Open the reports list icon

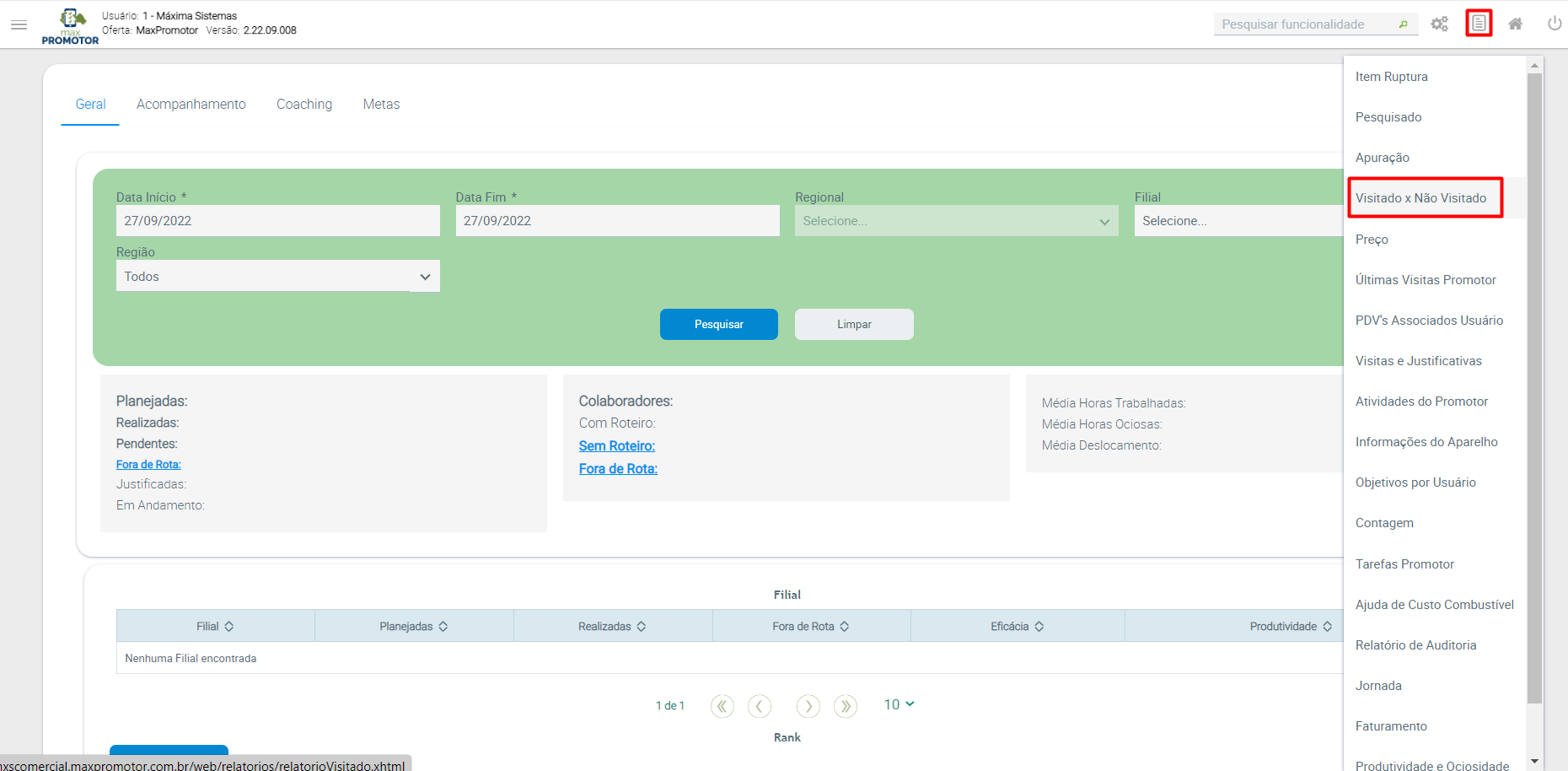pos(1479,24)
